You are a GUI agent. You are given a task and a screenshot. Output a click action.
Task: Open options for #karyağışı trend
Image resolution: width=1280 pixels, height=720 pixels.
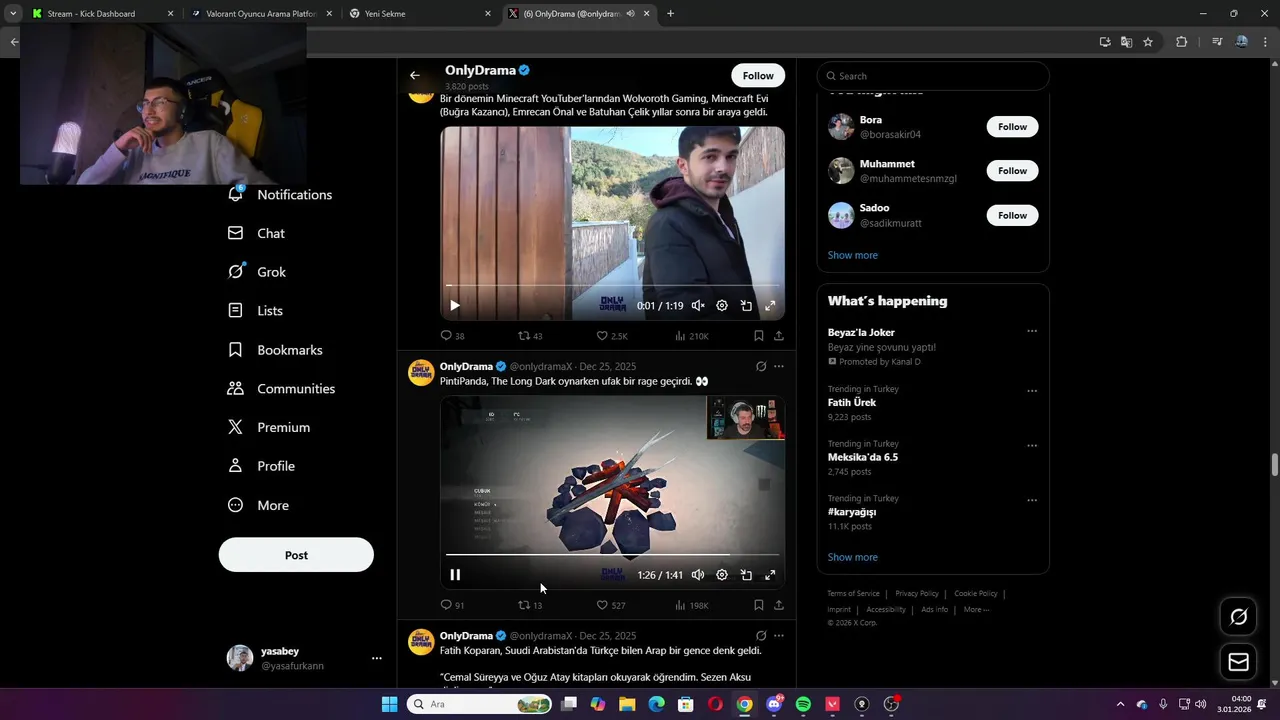click(1032, 500)
